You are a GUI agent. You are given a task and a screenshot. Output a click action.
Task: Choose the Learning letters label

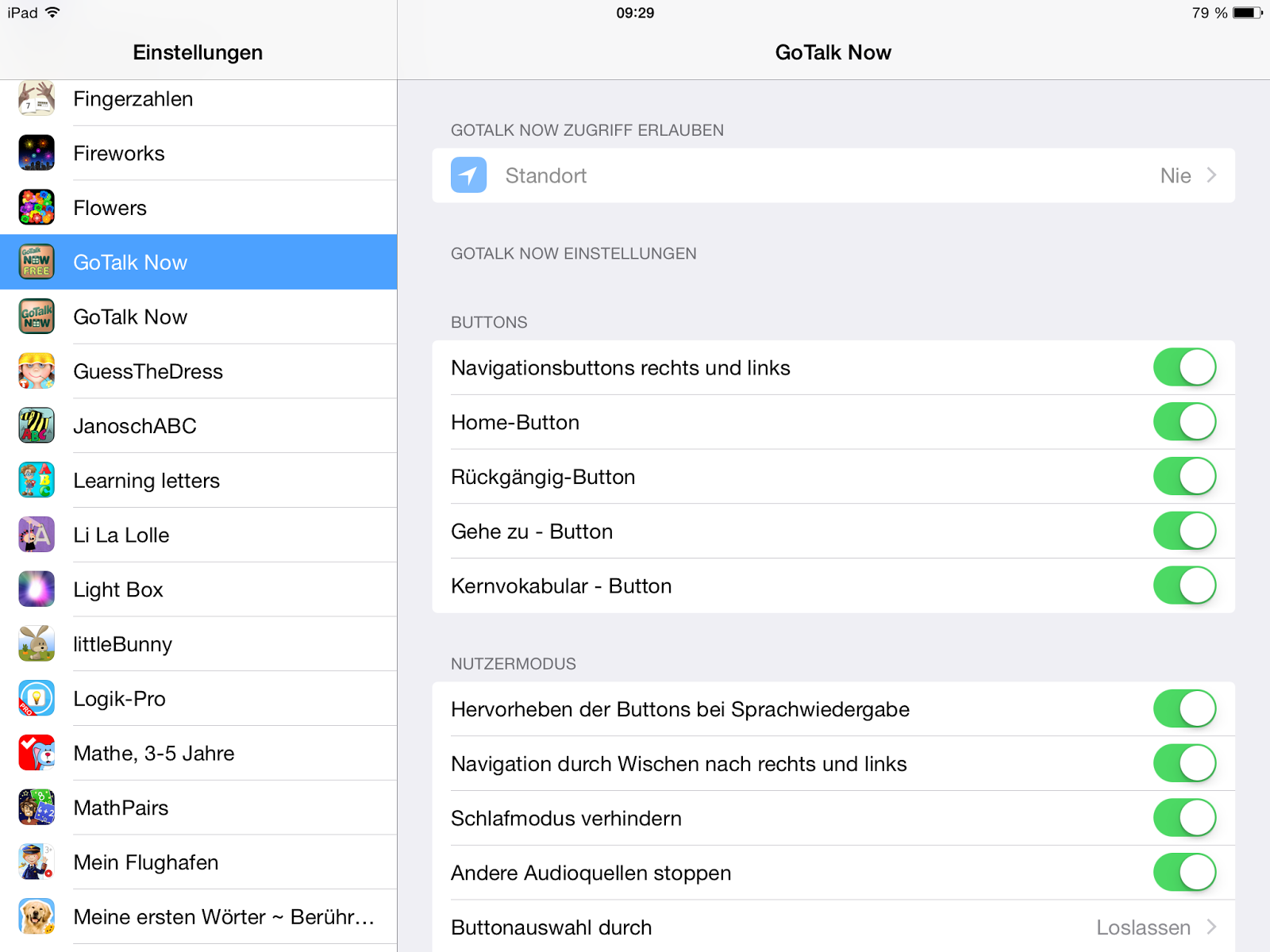click(x=147, y=481)
